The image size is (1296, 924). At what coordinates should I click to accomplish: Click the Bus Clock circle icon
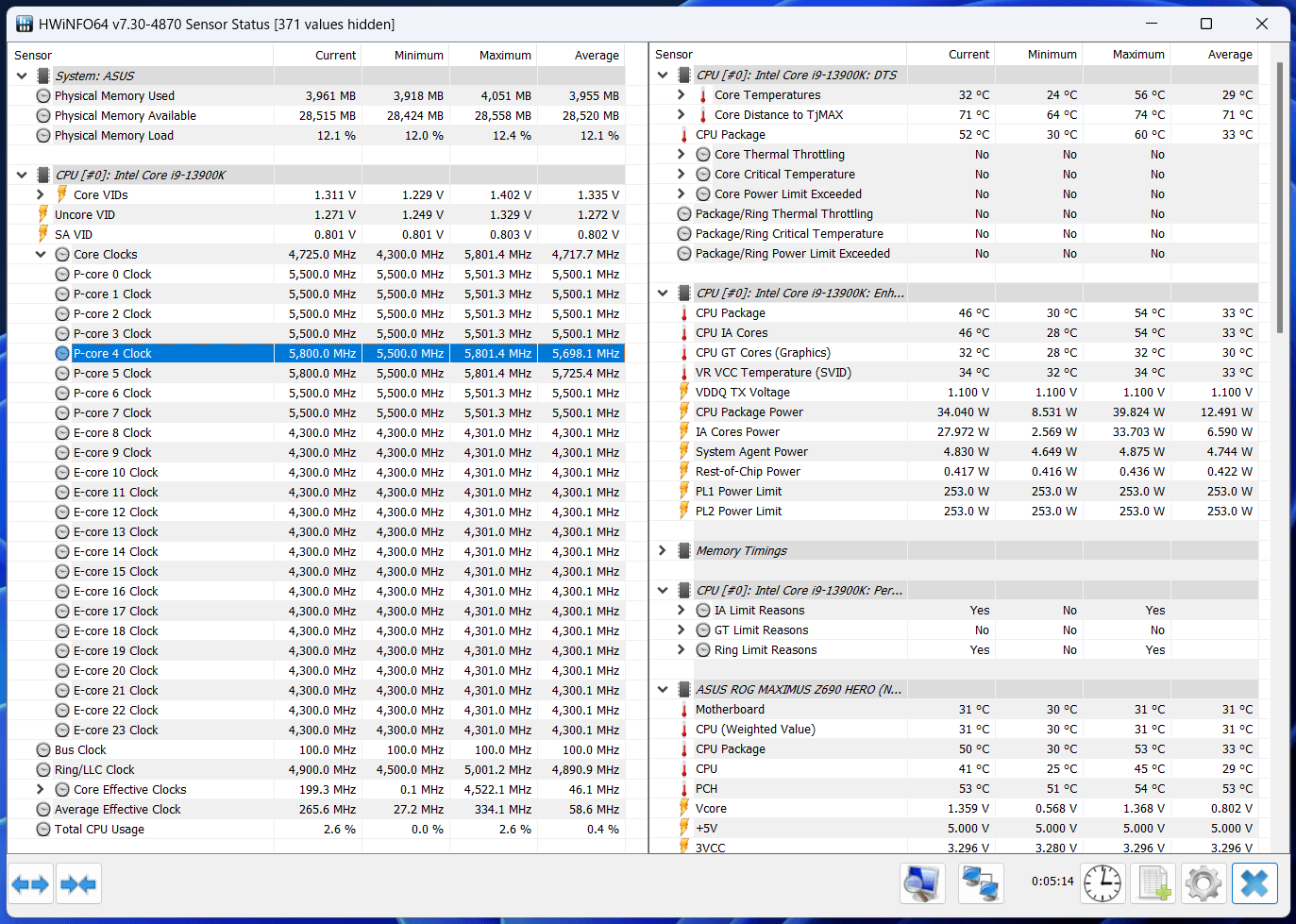(43, 749)
